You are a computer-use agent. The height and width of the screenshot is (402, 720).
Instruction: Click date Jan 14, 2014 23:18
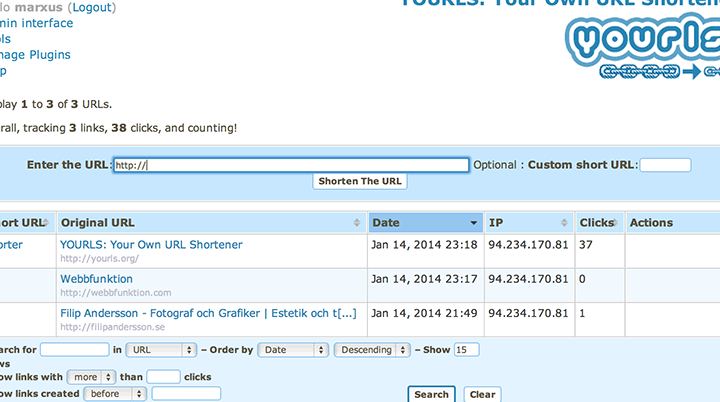tap(424, 244)
